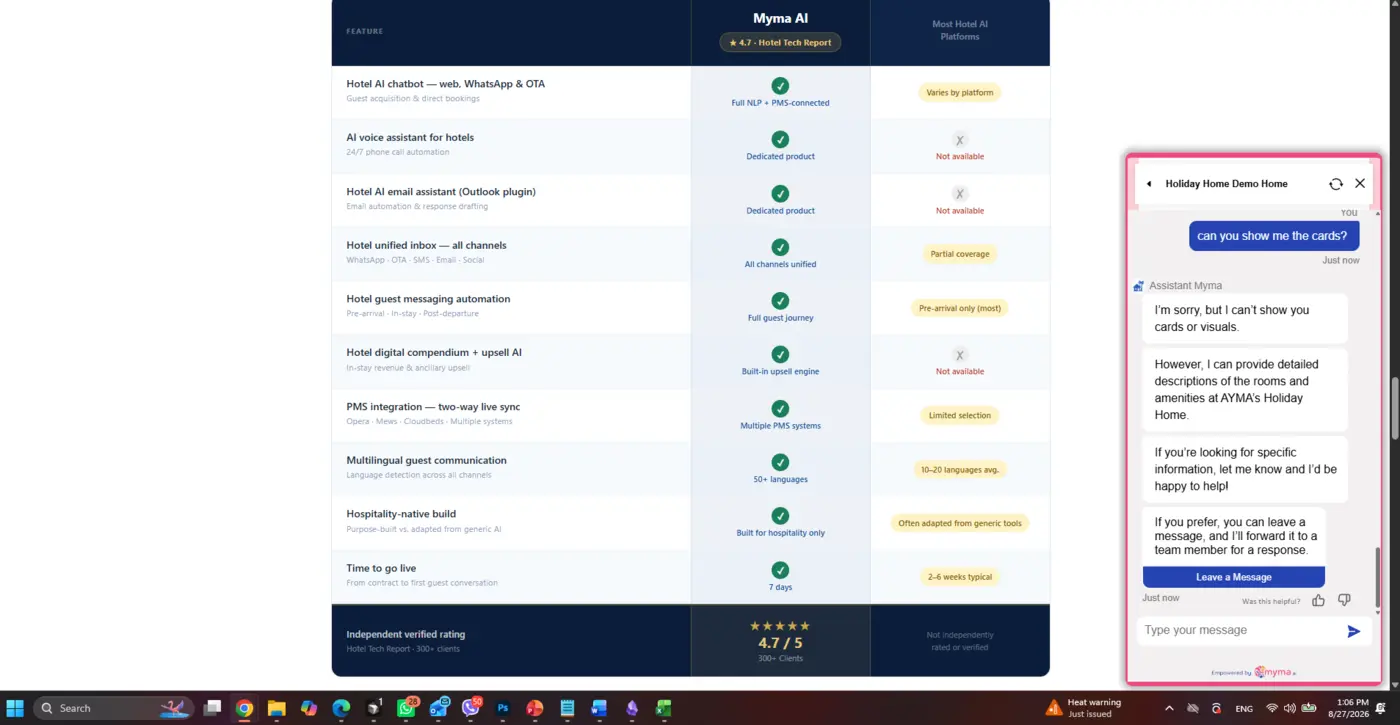This screenshot has height=725, width=1400.
Task: Click the 7 days label
Action: 780,588
